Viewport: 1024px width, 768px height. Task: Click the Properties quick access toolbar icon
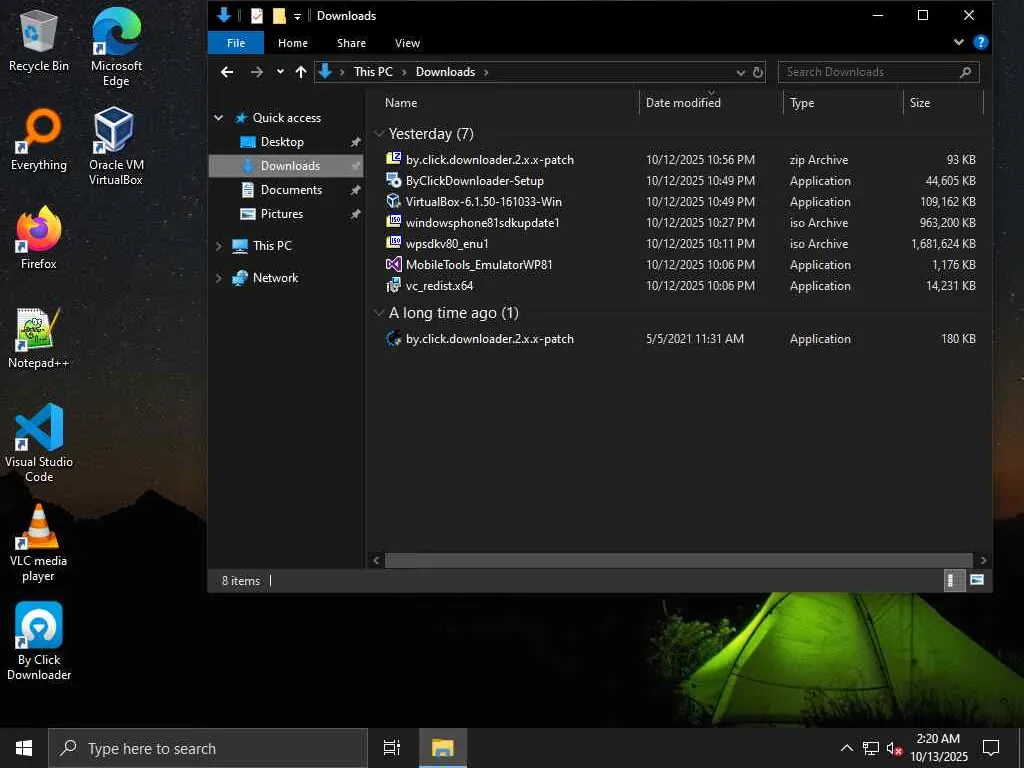pos(257,16)
